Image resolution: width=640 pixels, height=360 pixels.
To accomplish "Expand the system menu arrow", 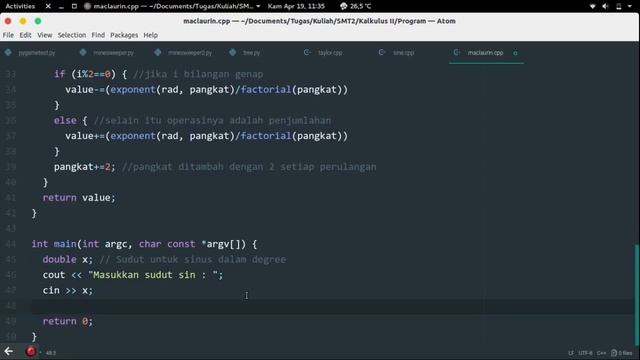I will coord(630,6).
